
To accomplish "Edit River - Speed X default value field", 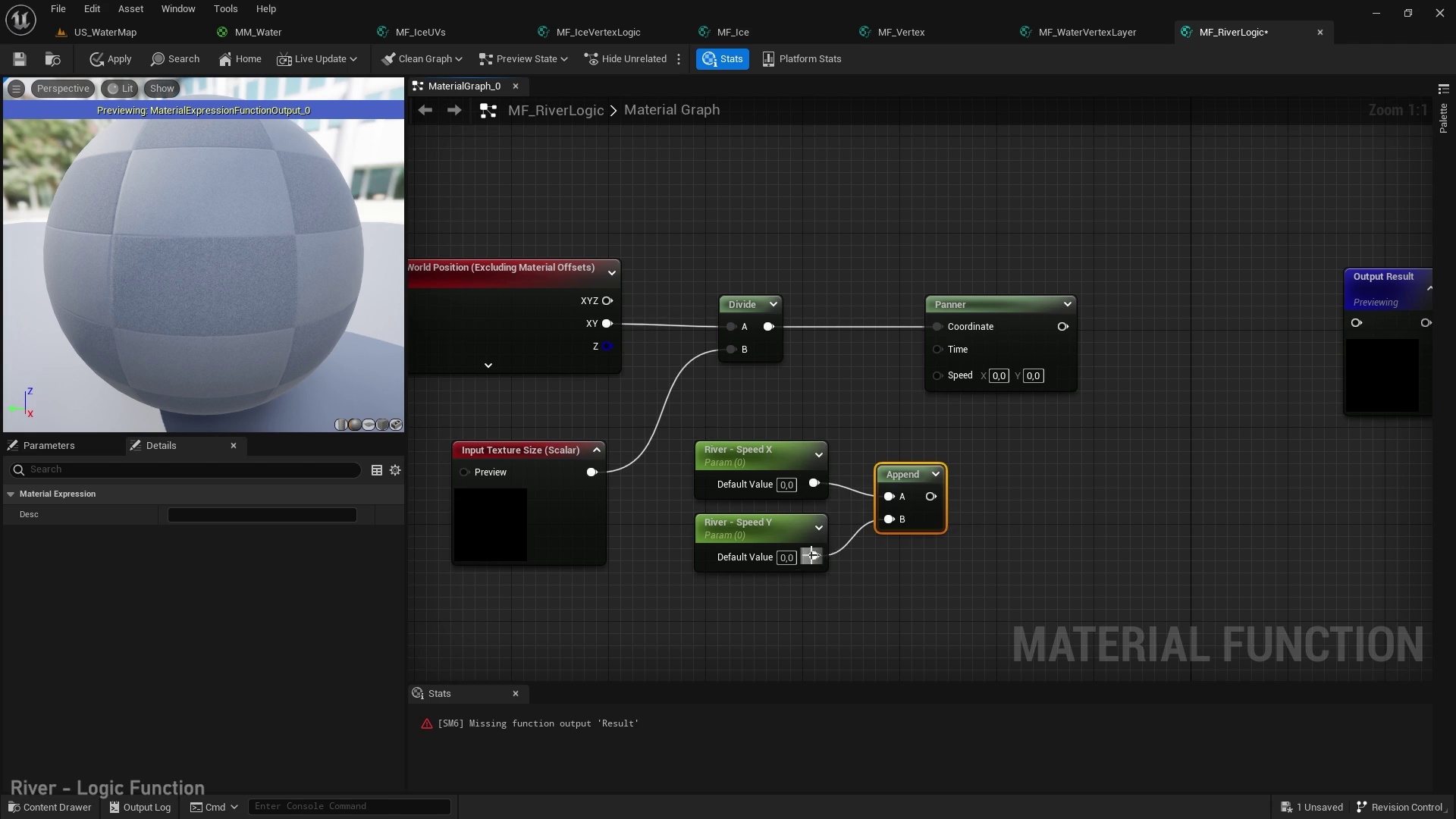I will 786,485.
